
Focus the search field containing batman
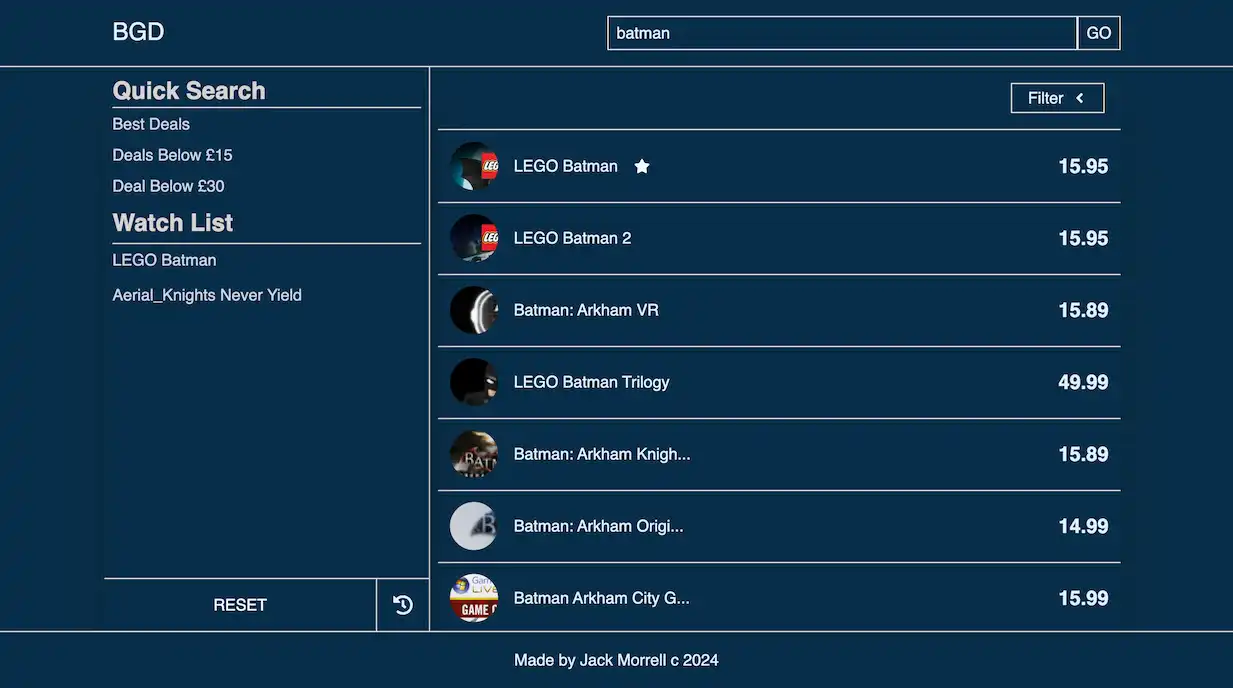(842, 33)
